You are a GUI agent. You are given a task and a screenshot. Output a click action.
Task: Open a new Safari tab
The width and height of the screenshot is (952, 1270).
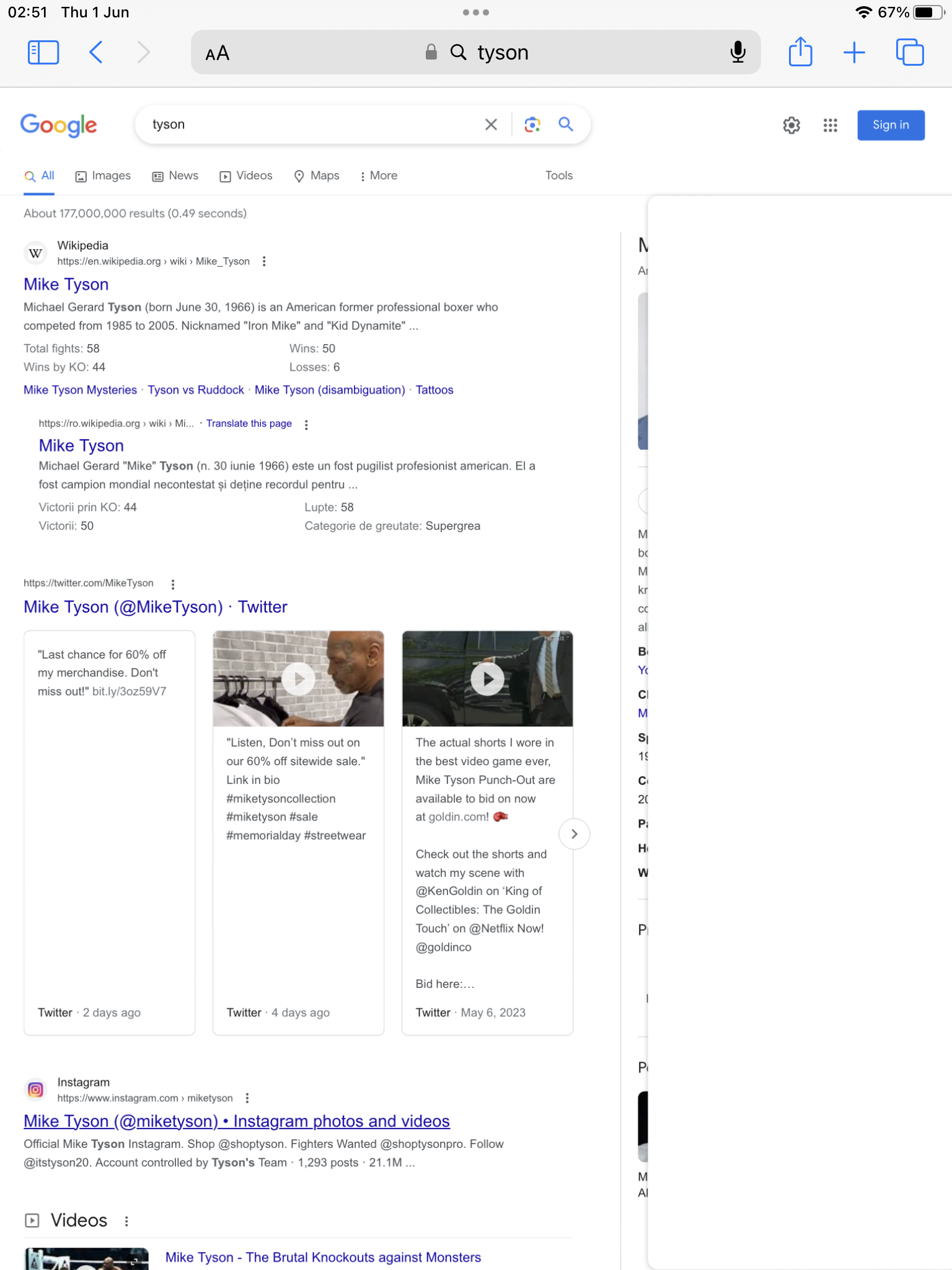[x=854, y=53]
